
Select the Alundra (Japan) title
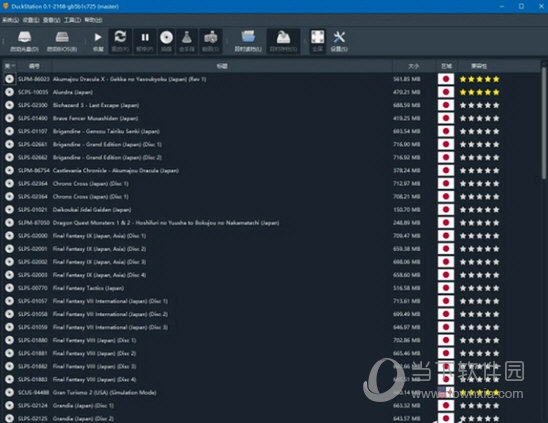pos(73,92)
